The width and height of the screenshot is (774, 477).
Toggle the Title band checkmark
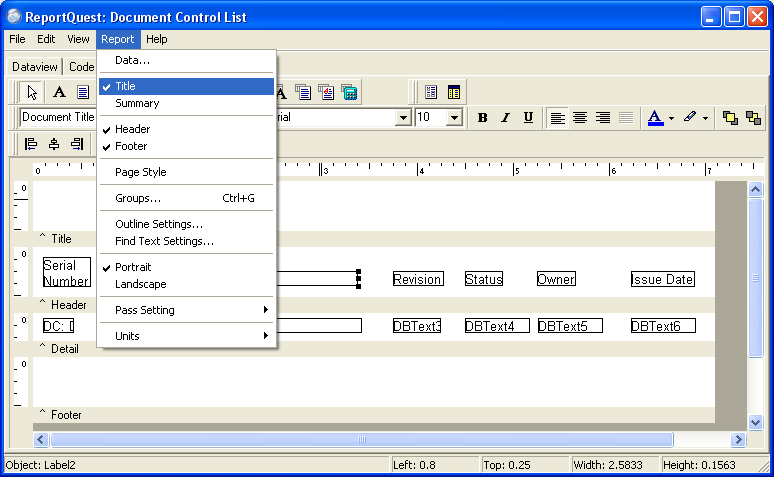tap(186, 86)
